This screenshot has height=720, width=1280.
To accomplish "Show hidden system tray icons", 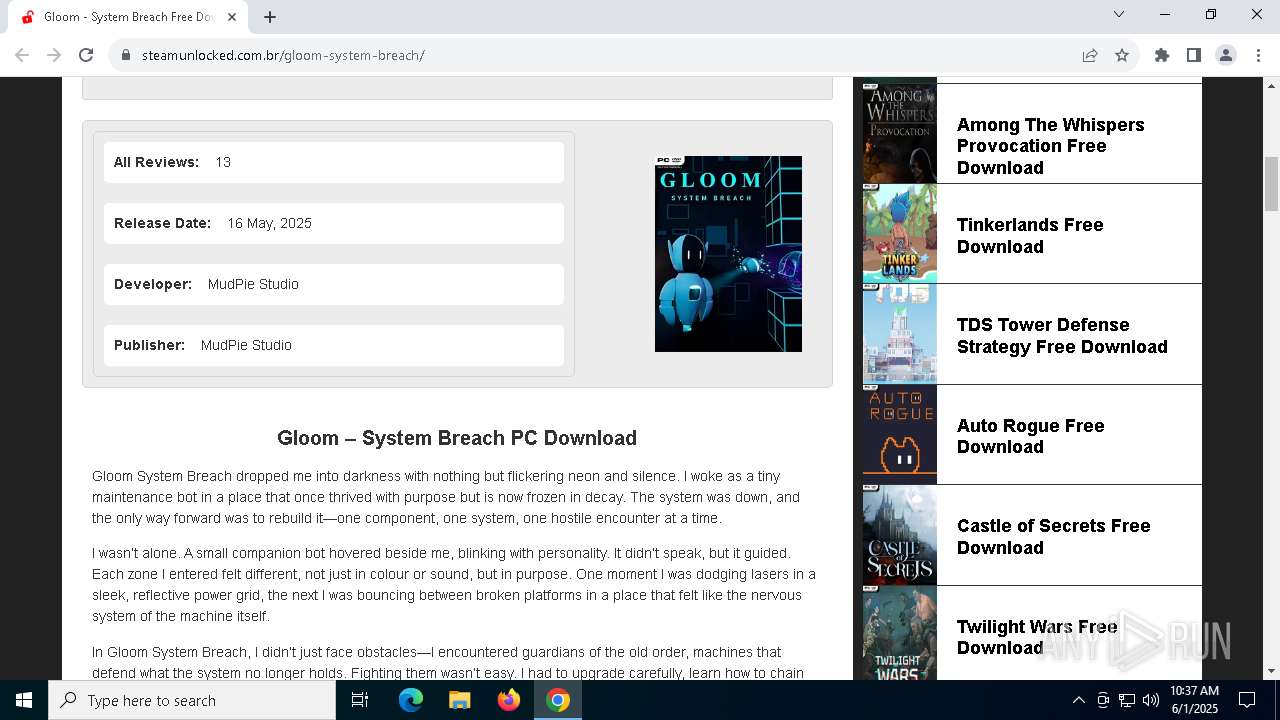I will (x=1078, y=700).
